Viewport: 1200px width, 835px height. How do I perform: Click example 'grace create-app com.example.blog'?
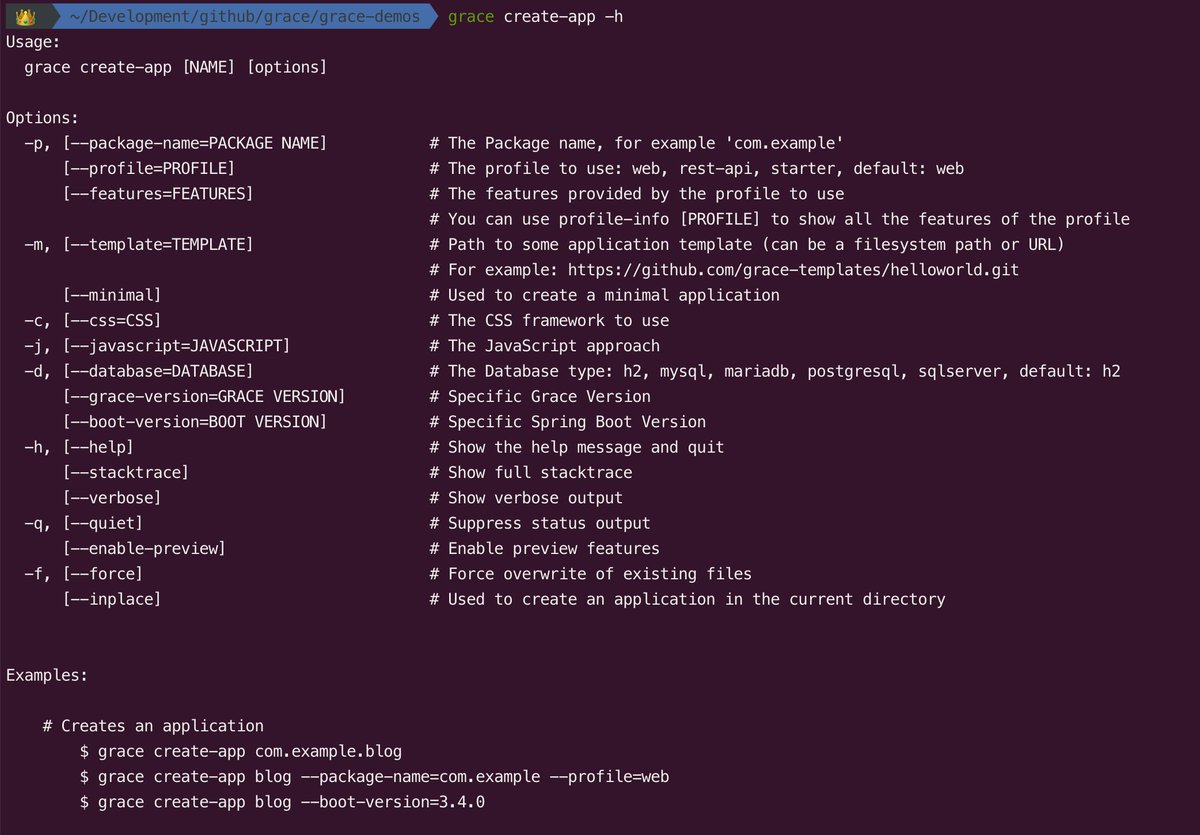(241, 751)
